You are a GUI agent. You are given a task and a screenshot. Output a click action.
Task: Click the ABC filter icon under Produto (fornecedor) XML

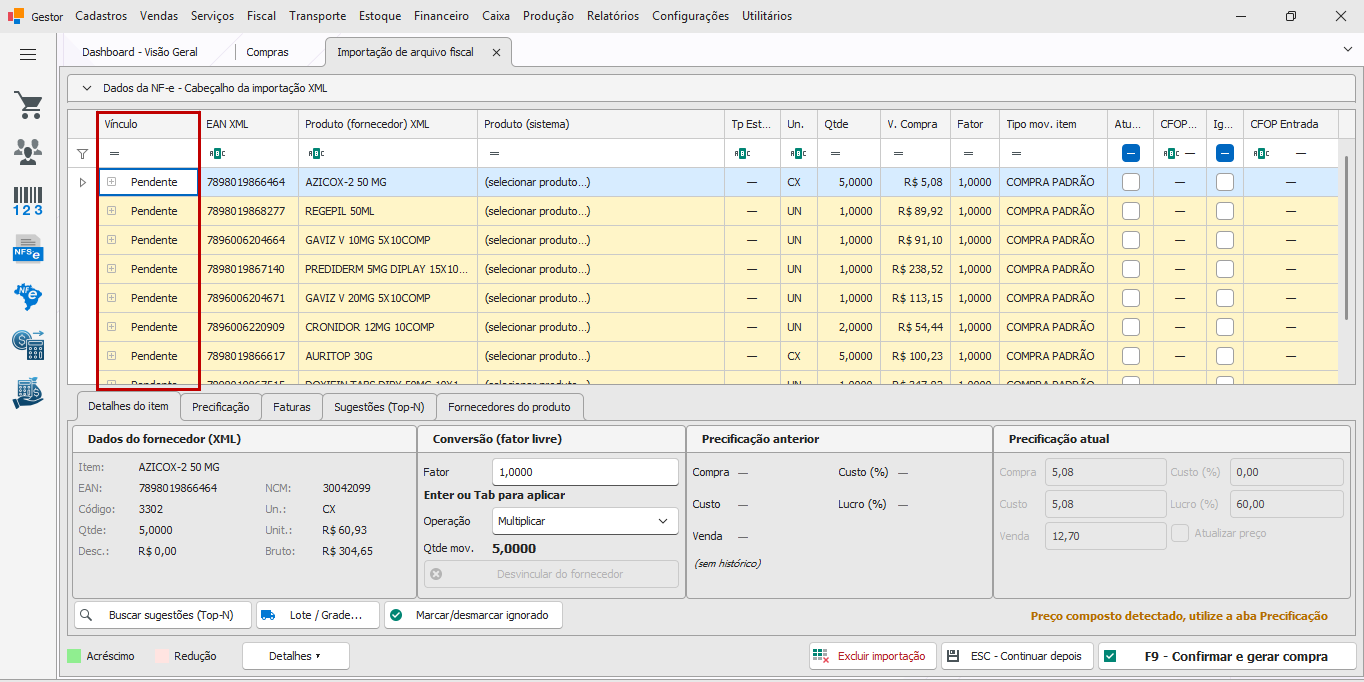(315, 154)
